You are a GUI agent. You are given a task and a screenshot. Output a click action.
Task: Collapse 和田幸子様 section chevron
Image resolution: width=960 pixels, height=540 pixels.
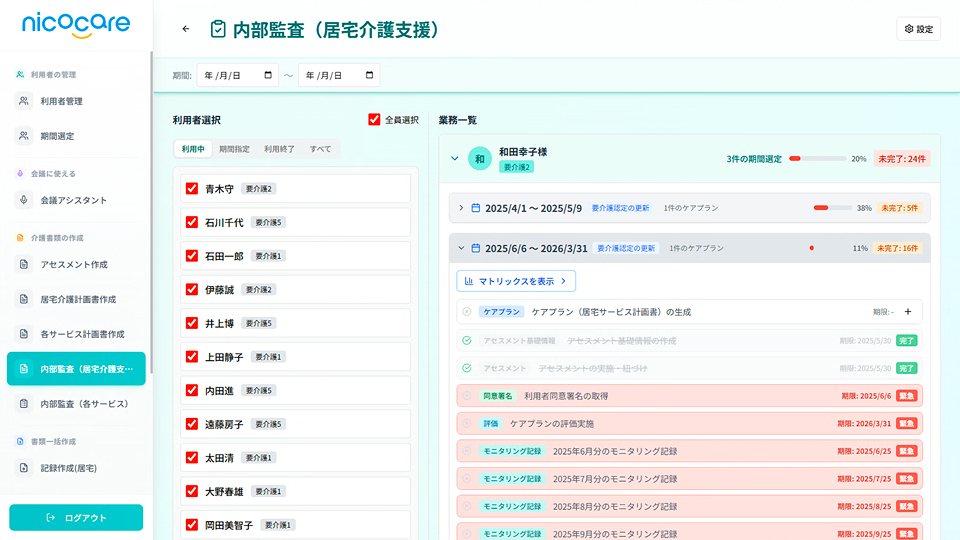(x=455, y=159)
